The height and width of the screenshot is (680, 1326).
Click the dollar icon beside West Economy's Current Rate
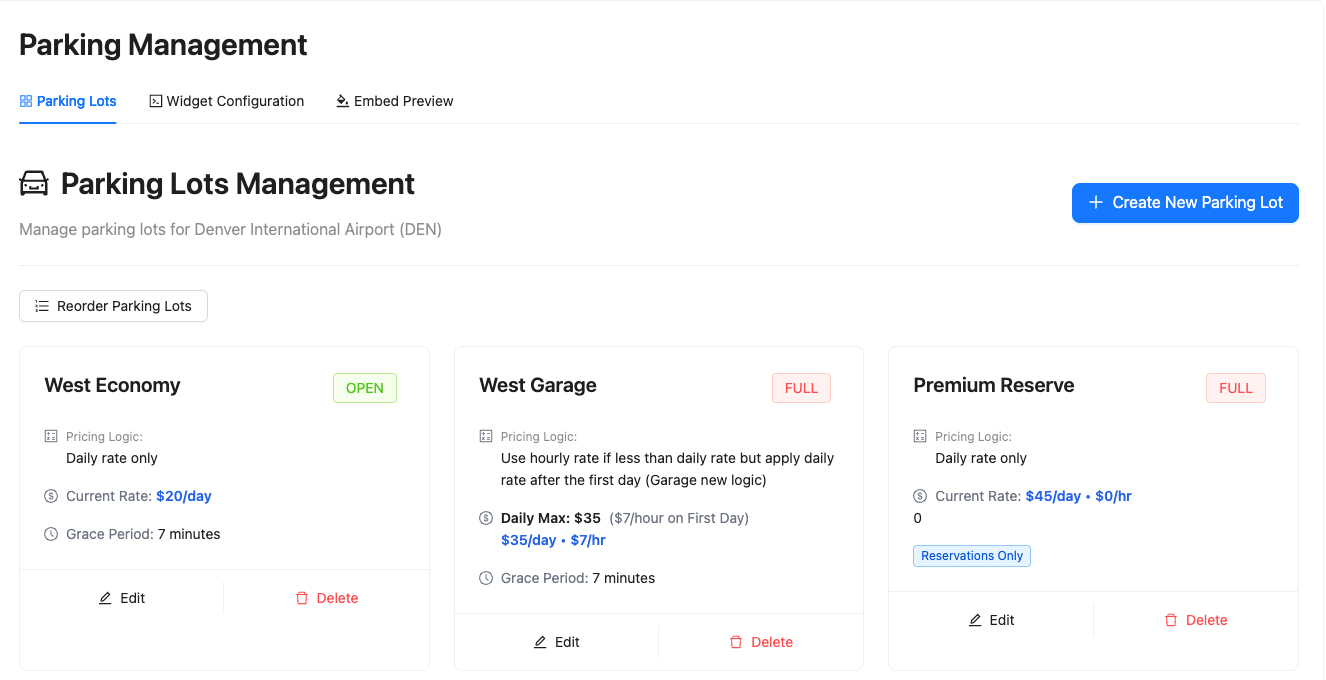click(49, 495)
